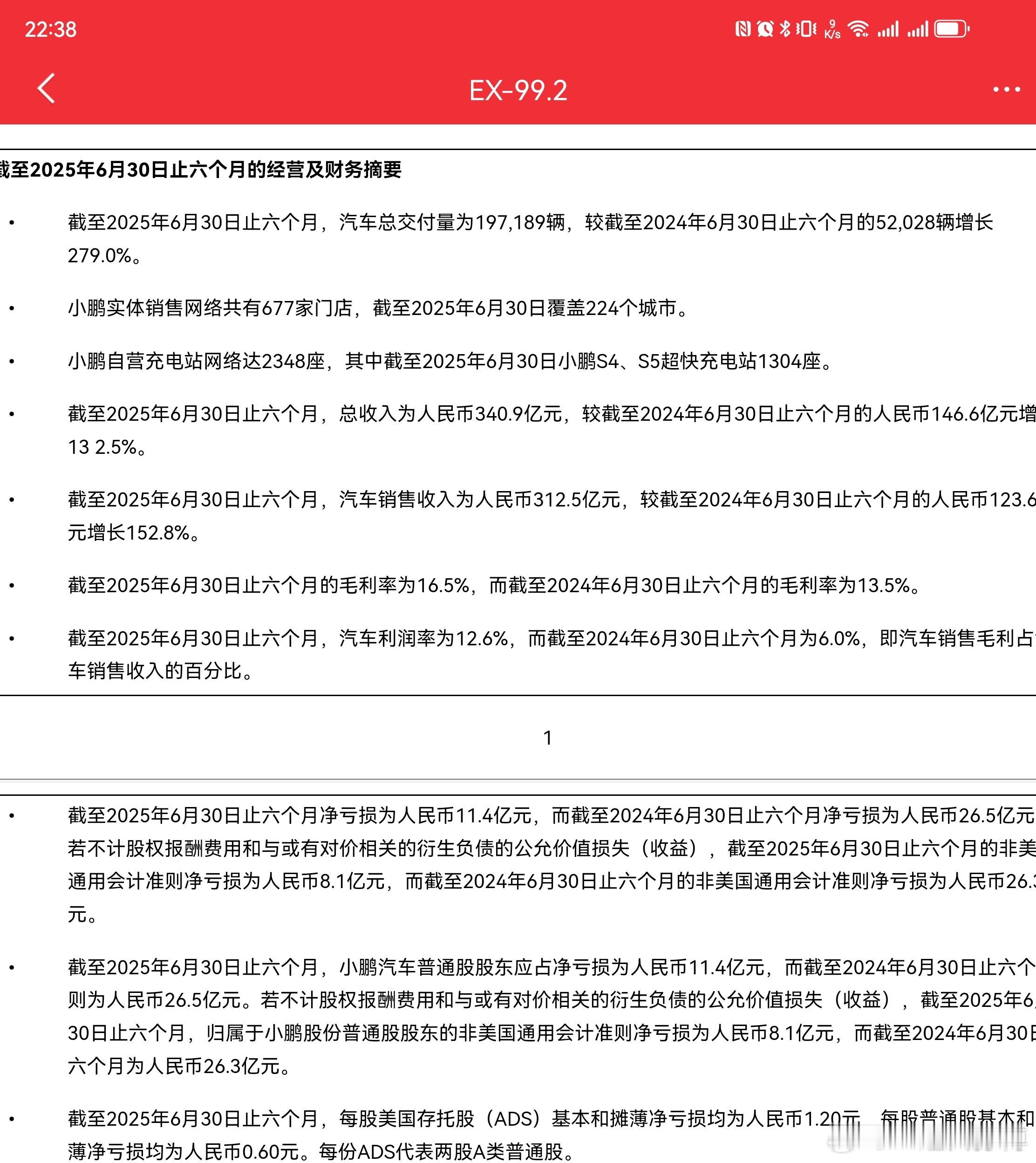Tap the second cellular signal bars icon
Viewport: 1036px width, 1163px height.
point(918,29)
